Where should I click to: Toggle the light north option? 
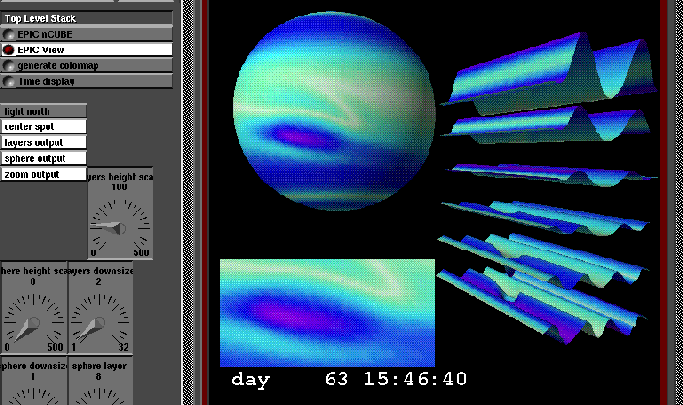coord(44,111)
